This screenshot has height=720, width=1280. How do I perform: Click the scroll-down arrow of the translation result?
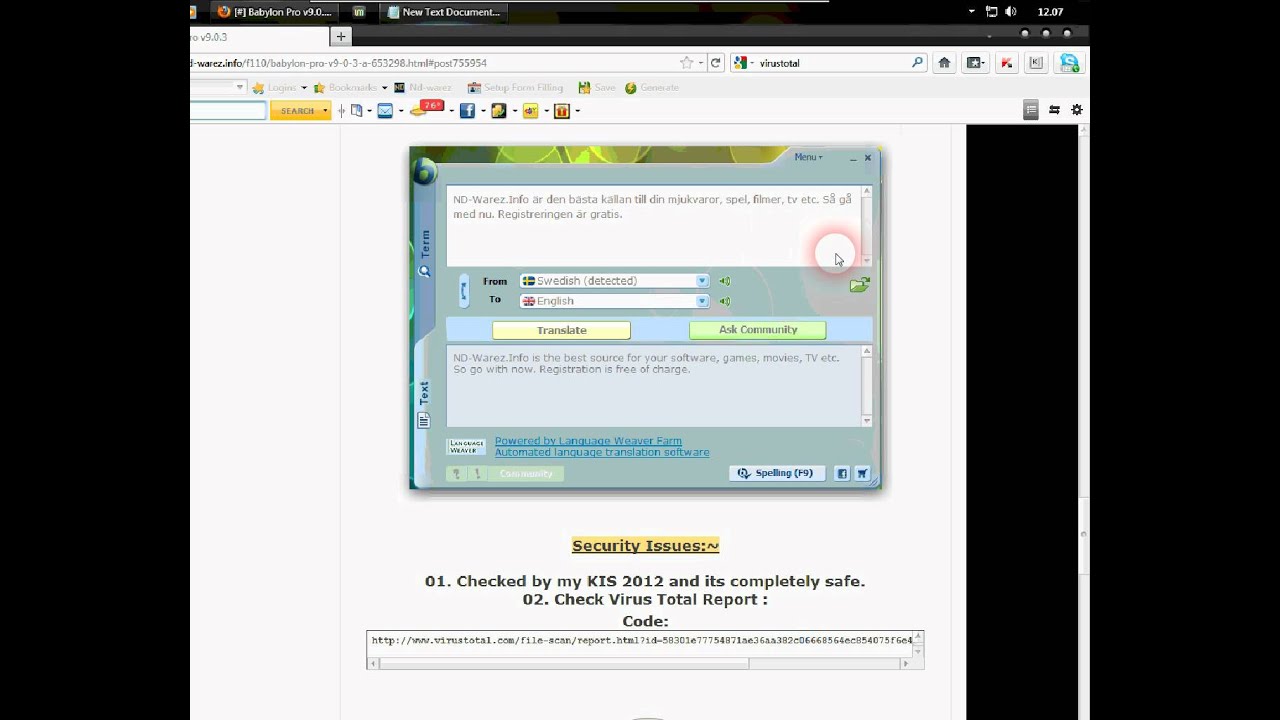[x=867, y=421]
